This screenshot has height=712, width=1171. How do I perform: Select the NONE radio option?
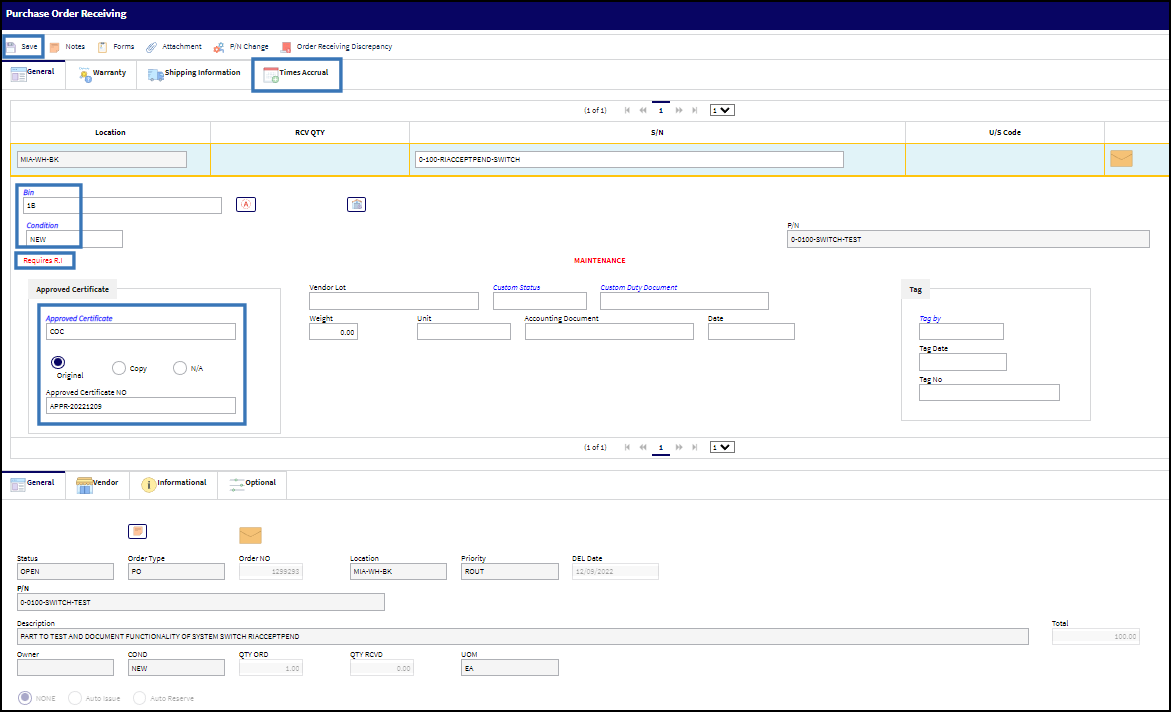pyautogui.click(x=25, y=698)
